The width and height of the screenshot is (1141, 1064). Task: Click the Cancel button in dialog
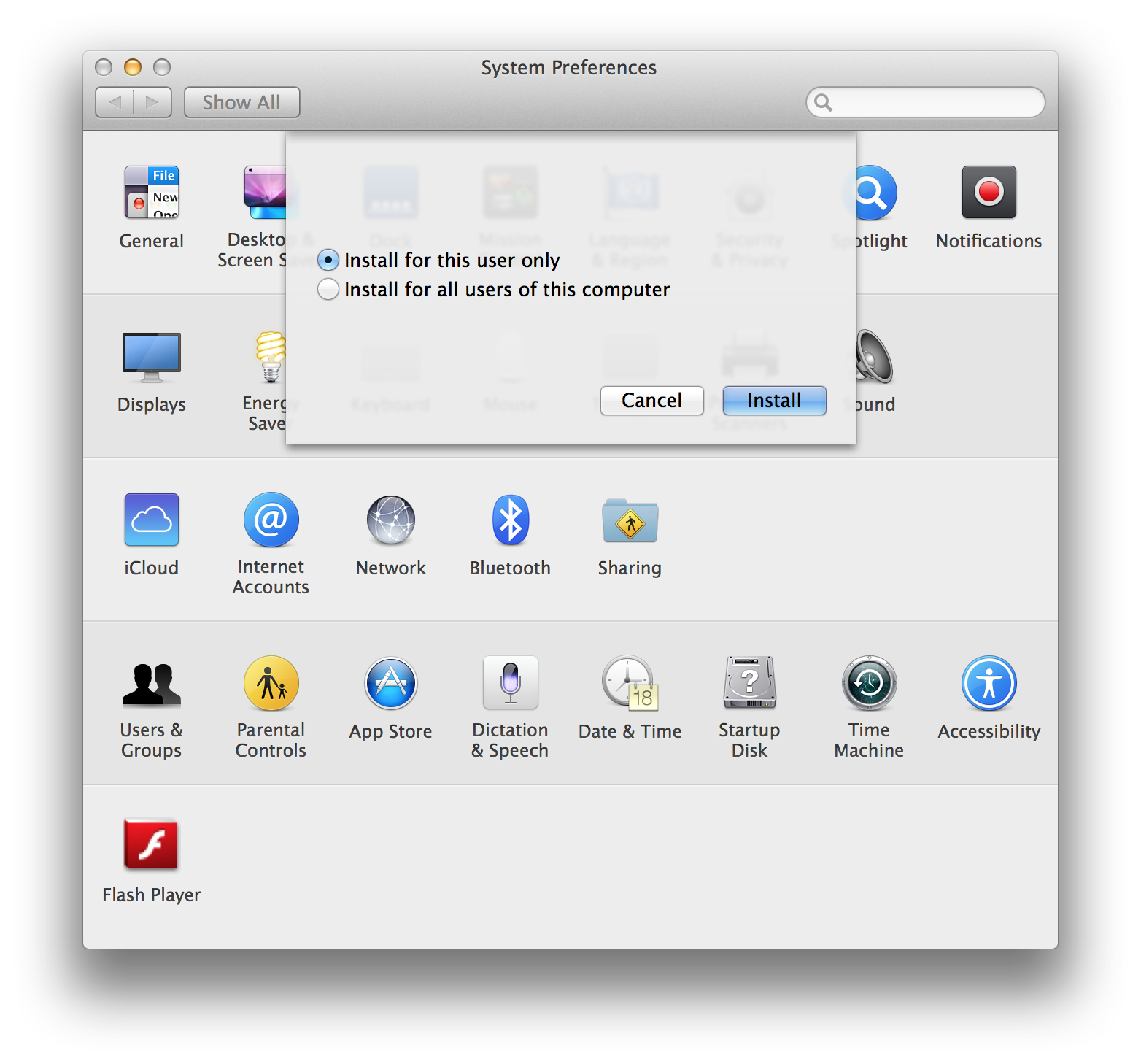(x=651, y=401)
